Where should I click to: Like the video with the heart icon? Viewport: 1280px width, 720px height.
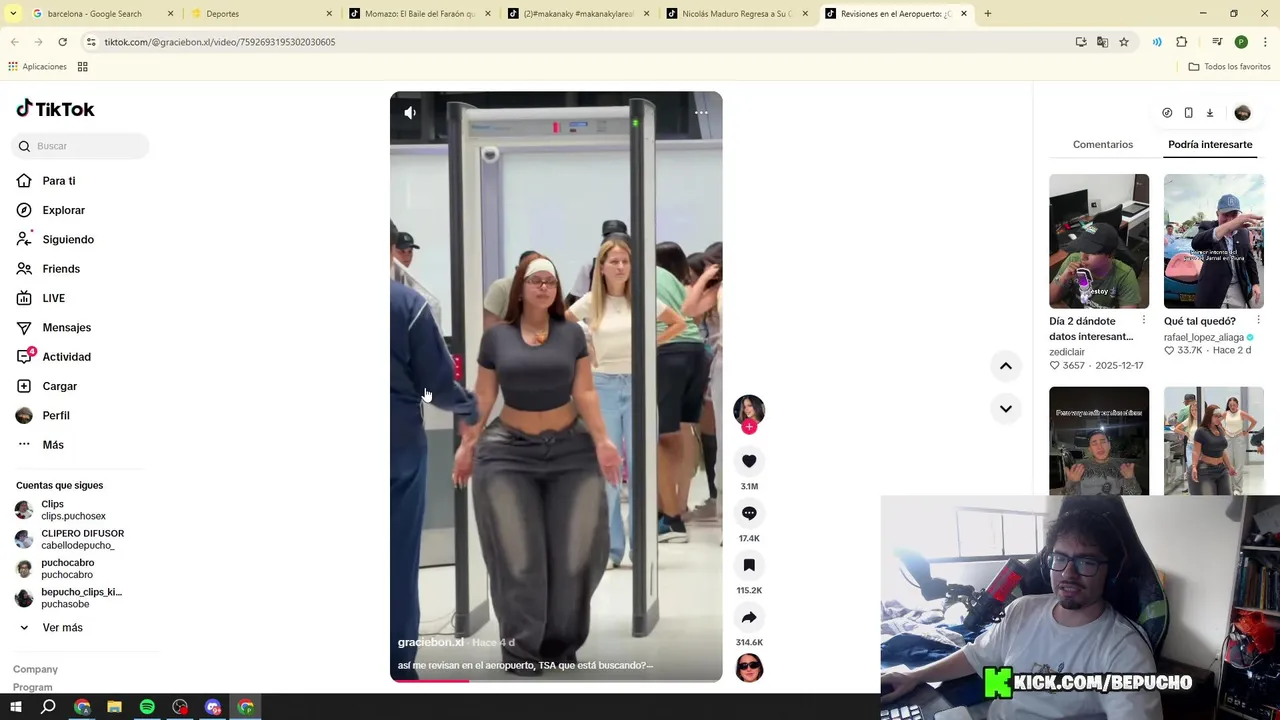coord(749,461)
